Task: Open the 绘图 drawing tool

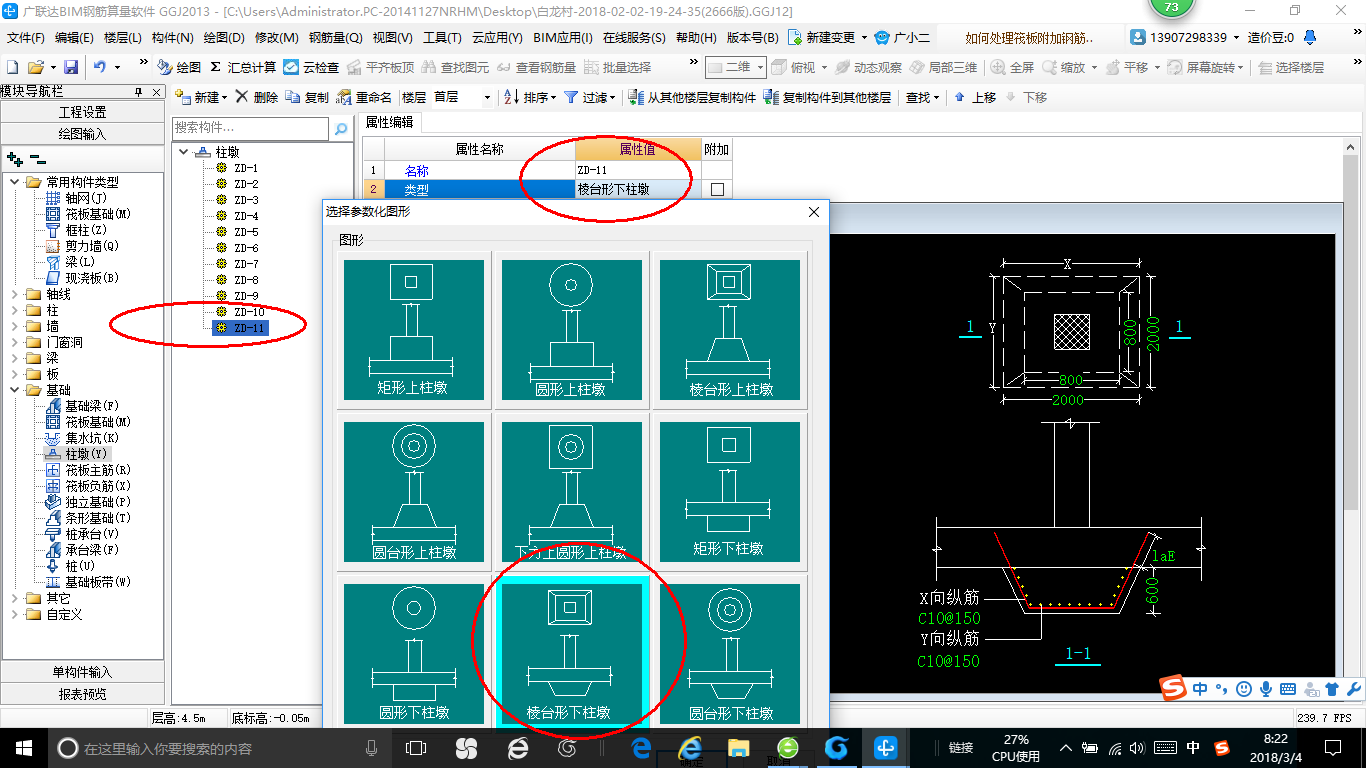Action: click(x=179, y=67)
